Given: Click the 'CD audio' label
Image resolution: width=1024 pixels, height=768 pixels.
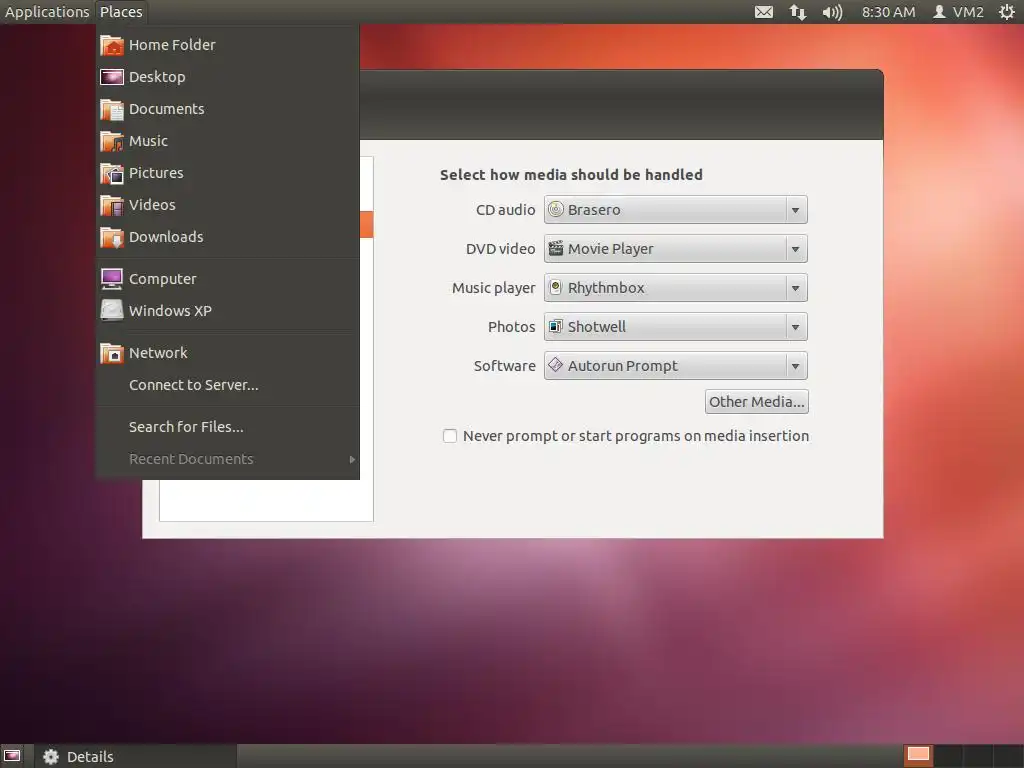Looking at the screenshot, I should pyautogui.click(x=505, y=210).
